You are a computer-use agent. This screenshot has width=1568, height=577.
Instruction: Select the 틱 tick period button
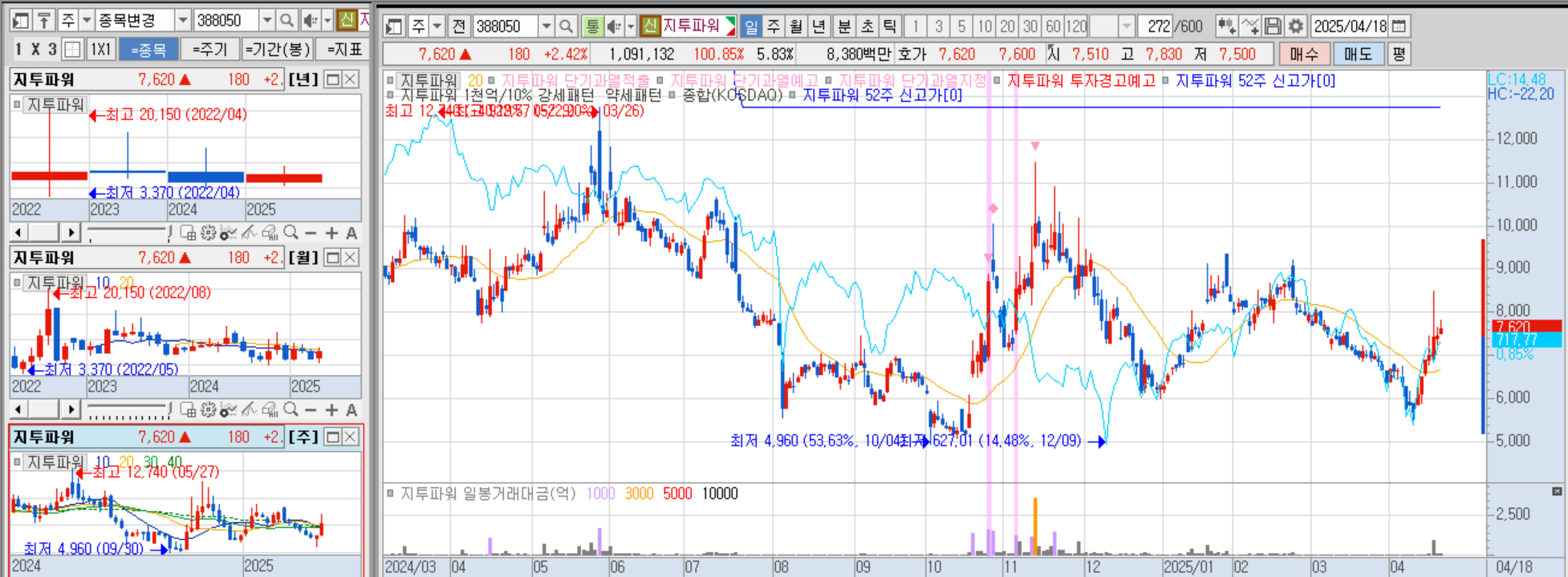pyautogui.click(x=889, y=26)
